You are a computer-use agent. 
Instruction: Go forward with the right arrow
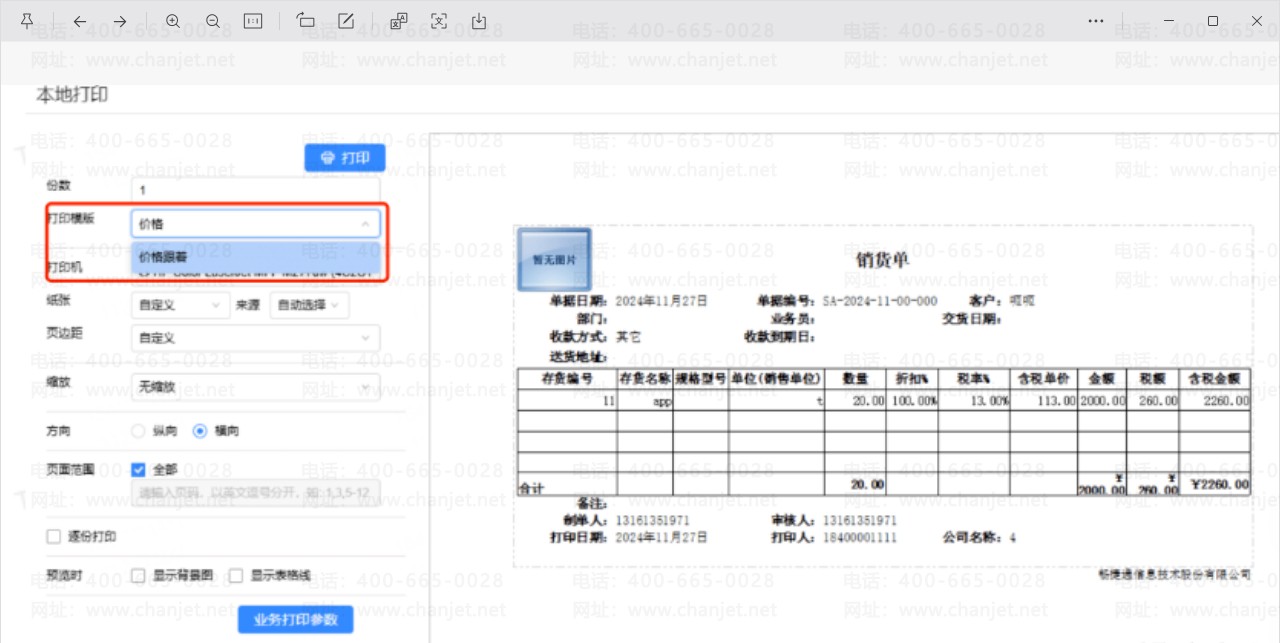(120, 20)
